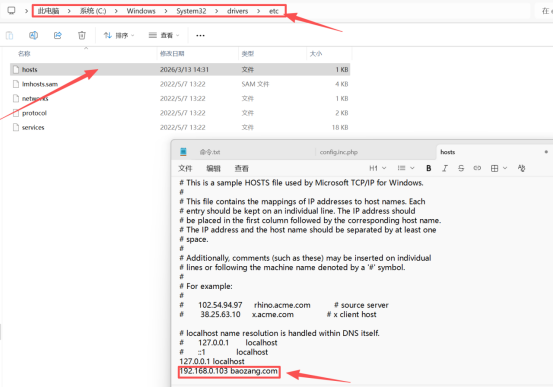
Task: Click the SAM 文件 type cell
Action: (255, 84)
